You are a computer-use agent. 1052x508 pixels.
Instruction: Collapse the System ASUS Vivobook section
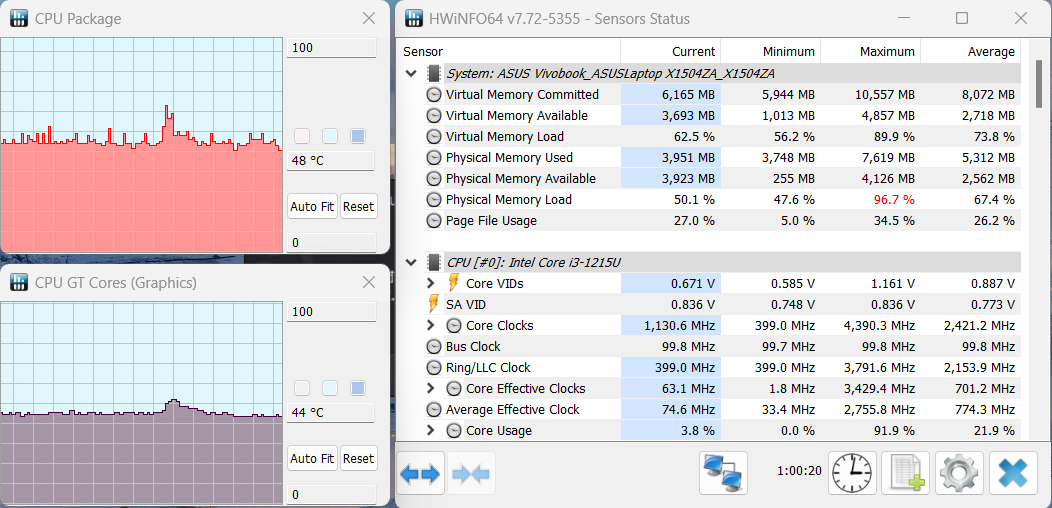click(411, 73)
